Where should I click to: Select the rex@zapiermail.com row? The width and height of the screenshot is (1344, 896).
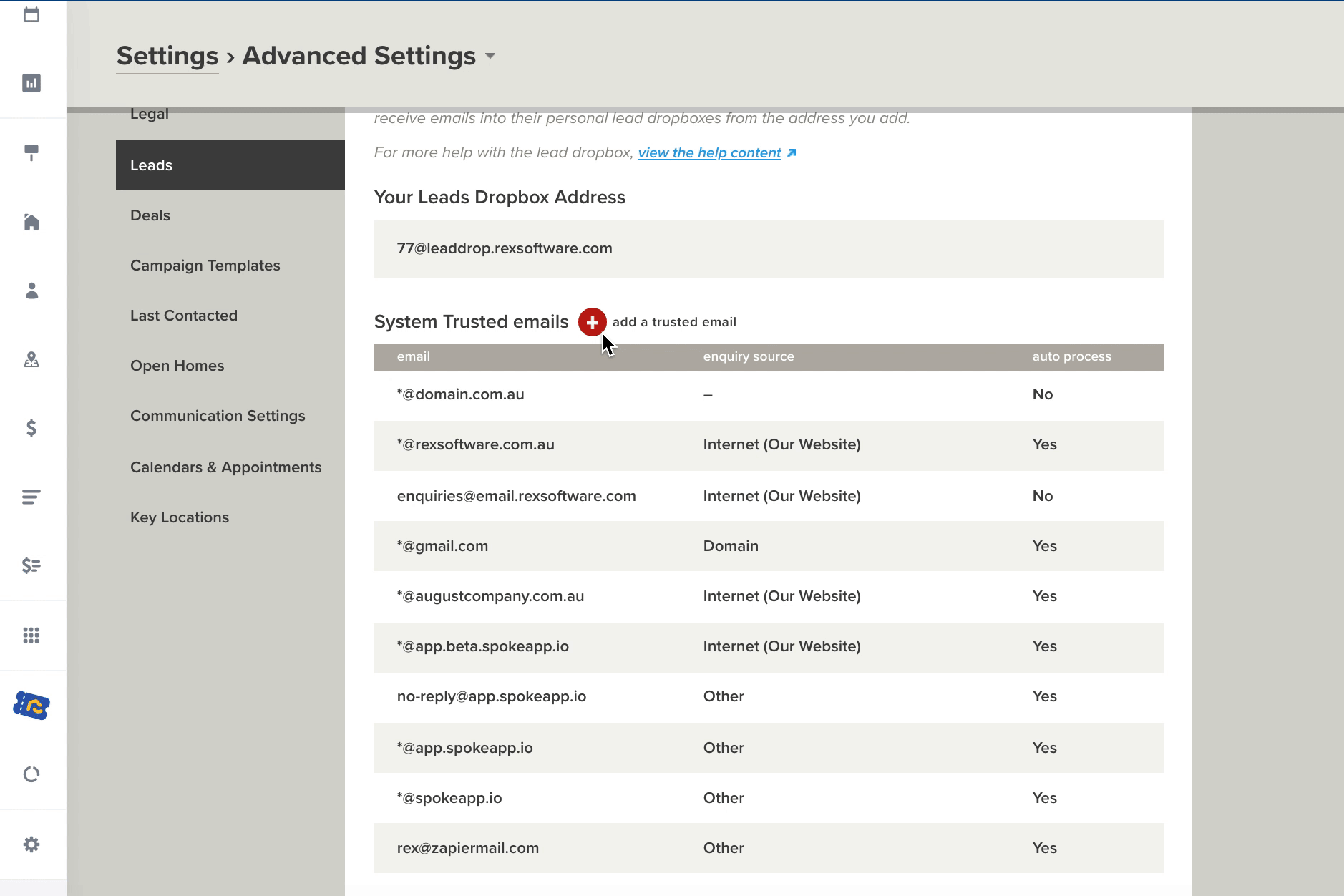click(769, 848)
